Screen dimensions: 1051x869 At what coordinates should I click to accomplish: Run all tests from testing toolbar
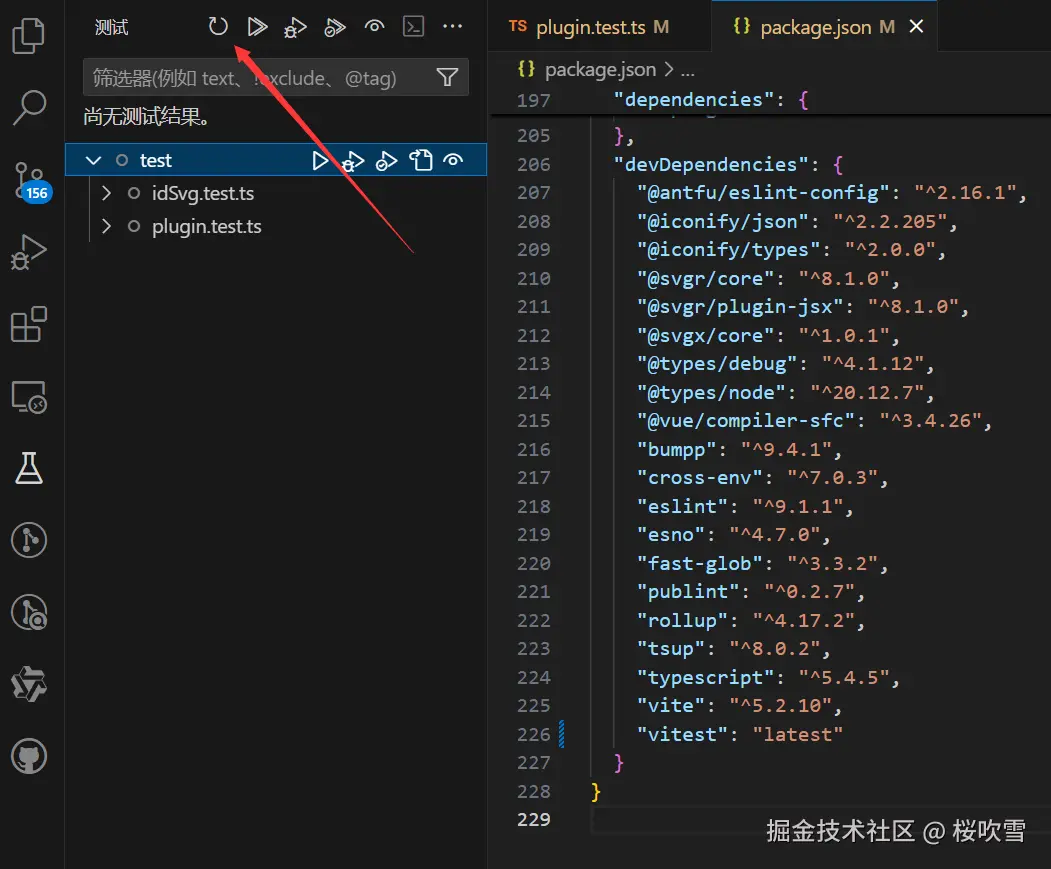coord(257,27)
